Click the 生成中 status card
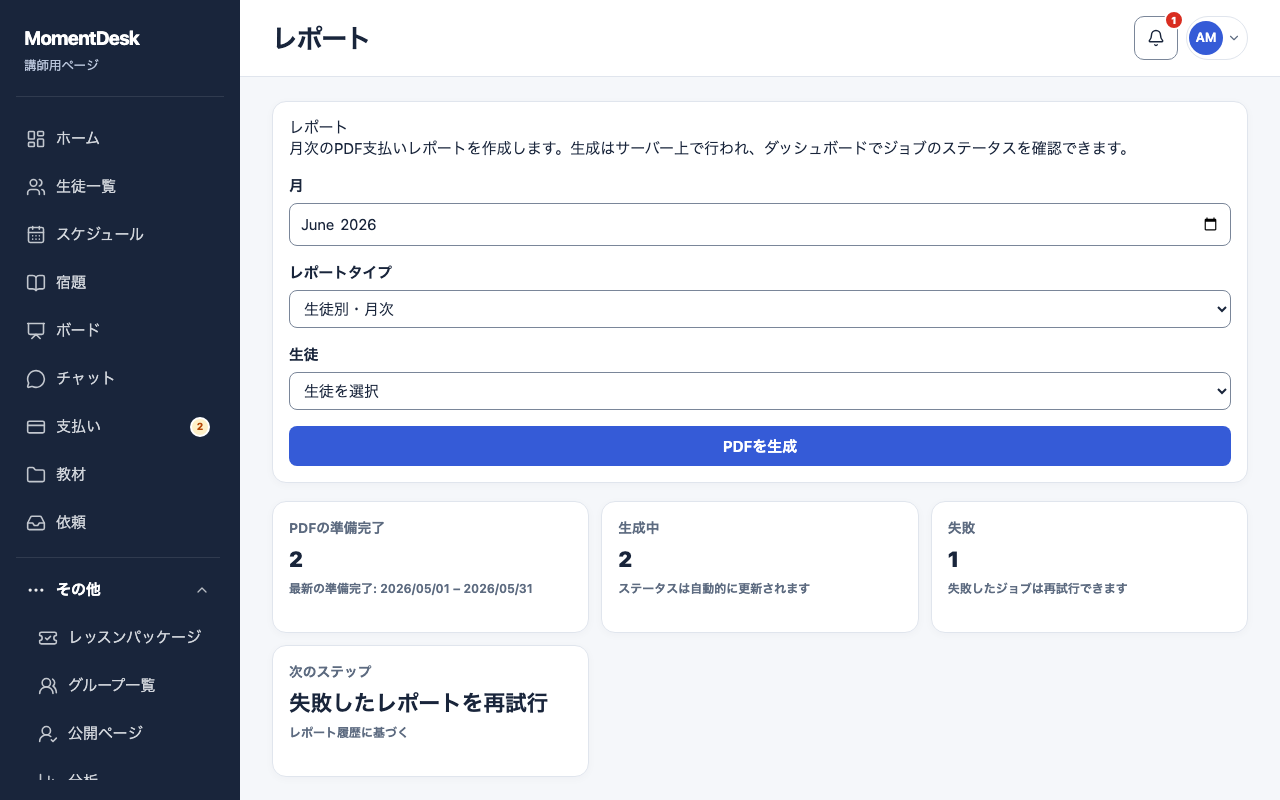 (760, 567)
